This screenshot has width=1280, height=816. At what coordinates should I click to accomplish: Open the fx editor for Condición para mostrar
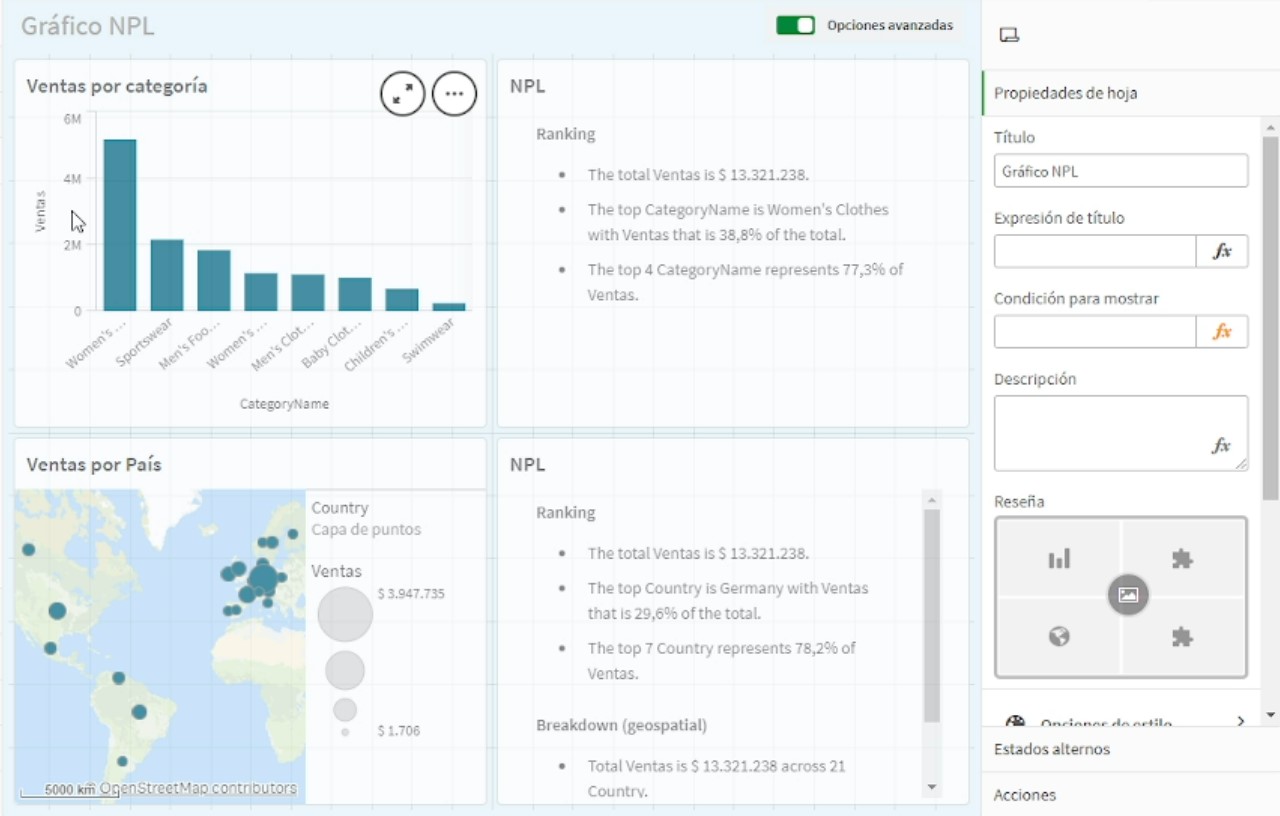point(1222,331)
